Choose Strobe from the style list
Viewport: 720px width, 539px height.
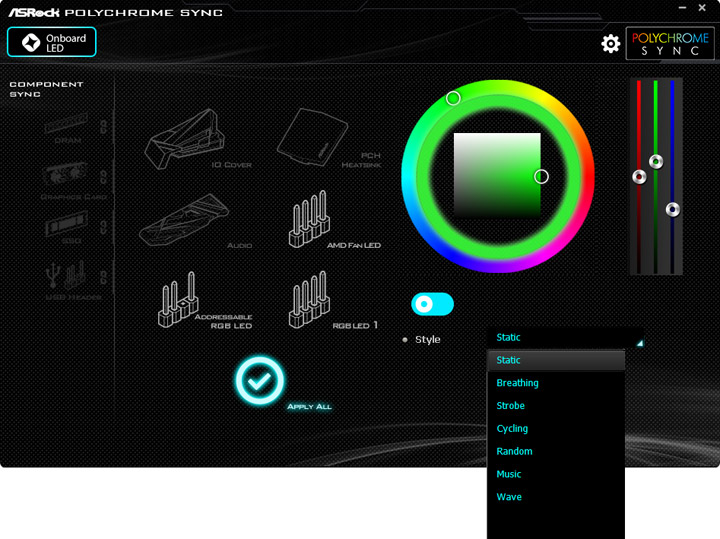[556, 406]
